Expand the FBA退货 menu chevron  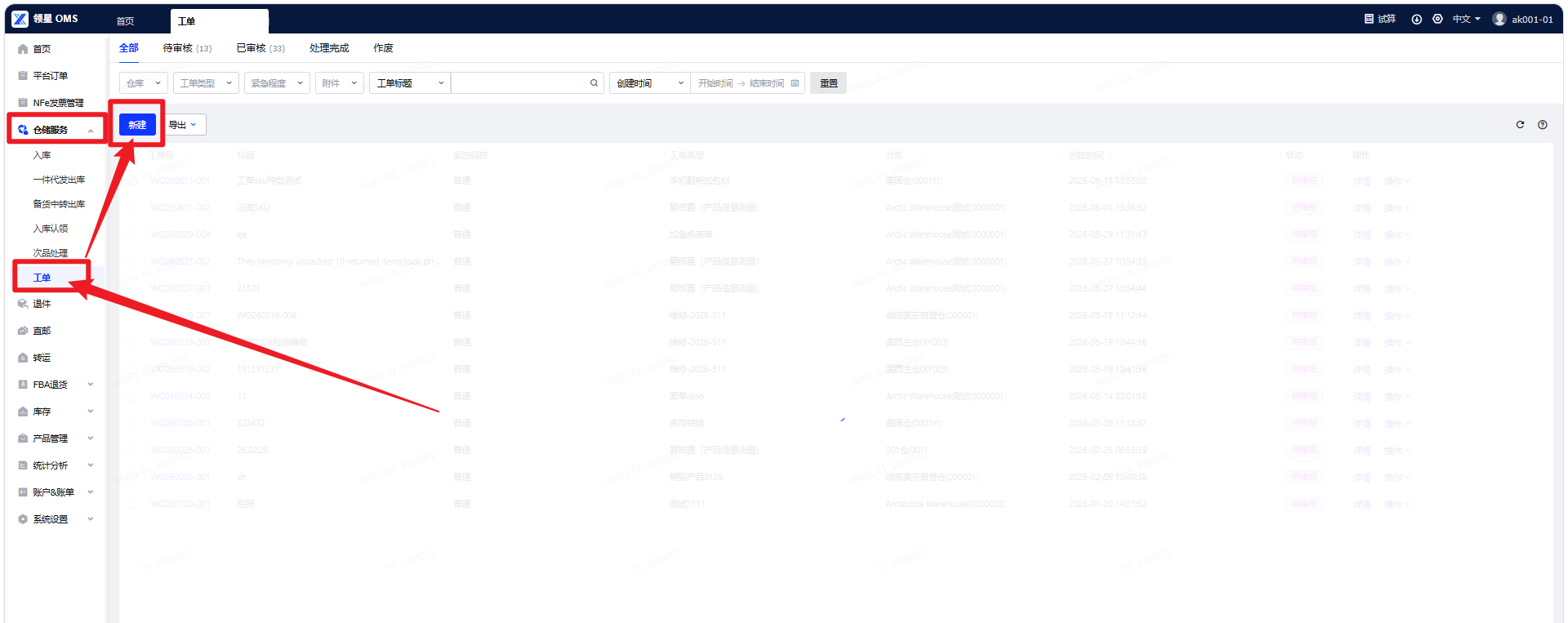pos(91,385)
